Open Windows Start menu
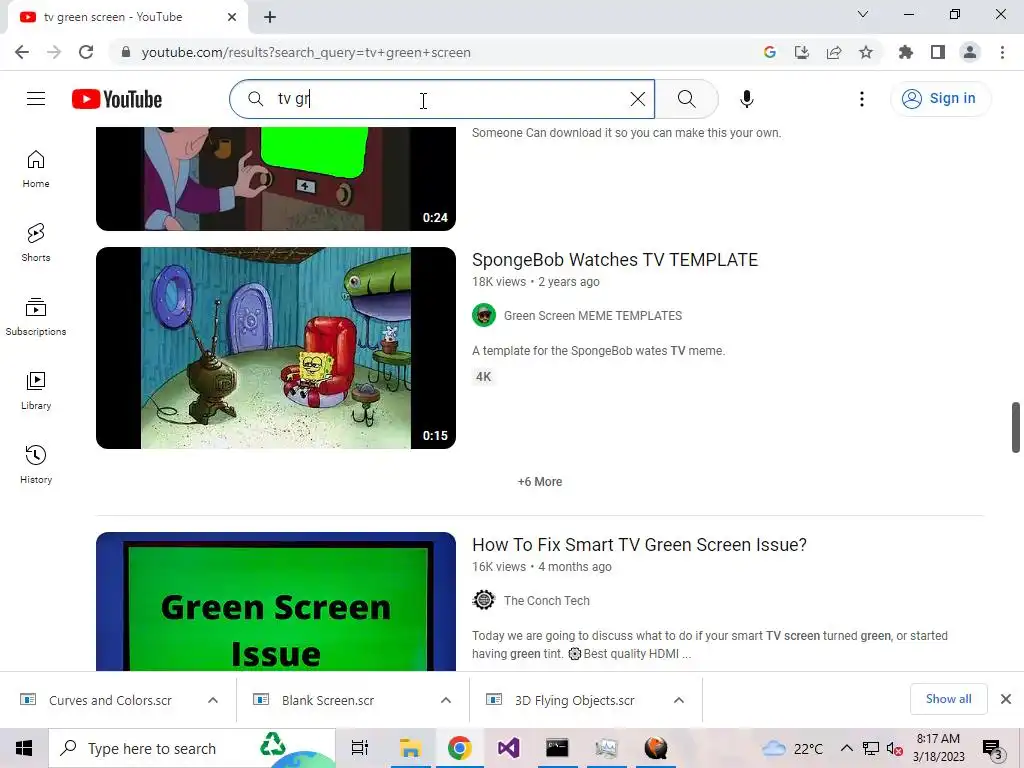This screenshot has height=768, width=1024. 24,748
